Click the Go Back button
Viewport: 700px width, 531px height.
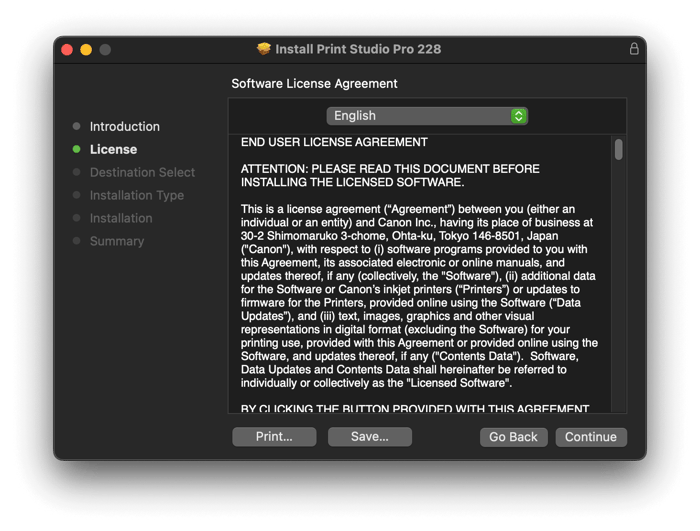[x=513, y=437]
